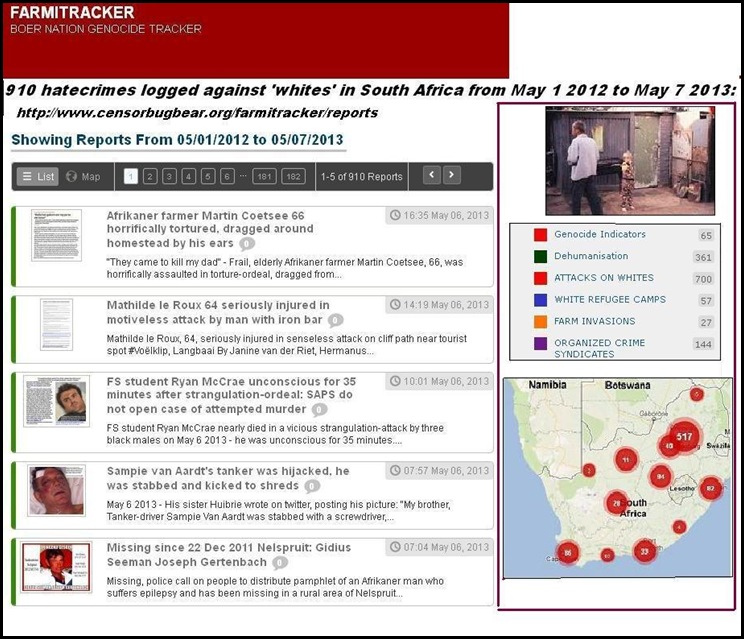Click comment bubble on Mathilde le Roux report

(x=336, y=320)
